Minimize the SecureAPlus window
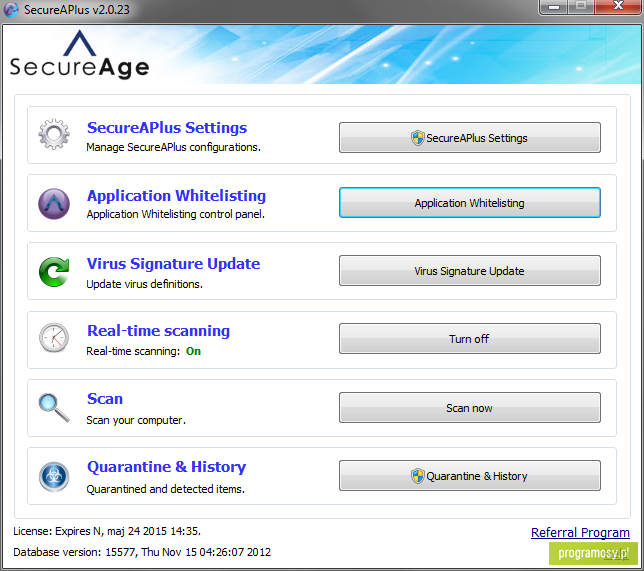The width and height of the screenshot is (644, 571). (x=554, y=7)
